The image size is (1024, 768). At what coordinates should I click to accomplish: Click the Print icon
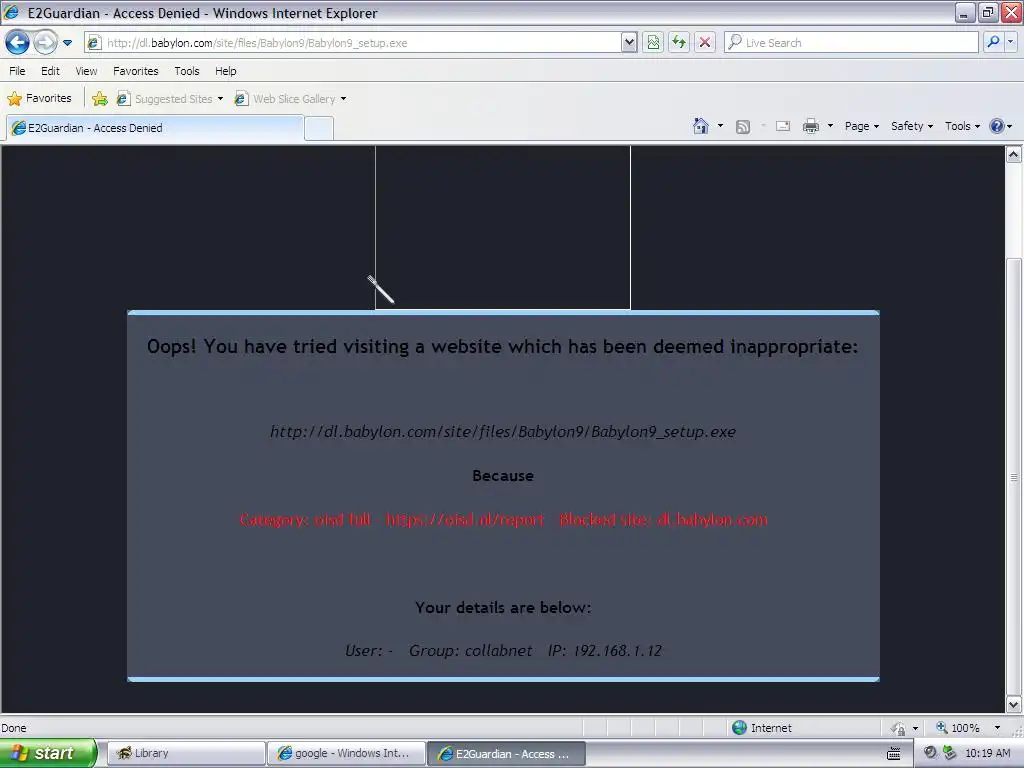point(810,126)
